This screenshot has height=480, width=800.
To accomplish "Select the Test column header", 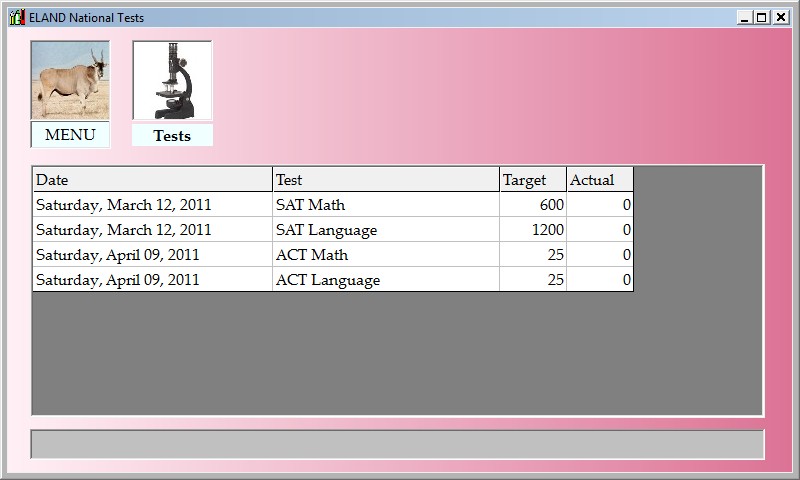I will [x=385, y=180].
